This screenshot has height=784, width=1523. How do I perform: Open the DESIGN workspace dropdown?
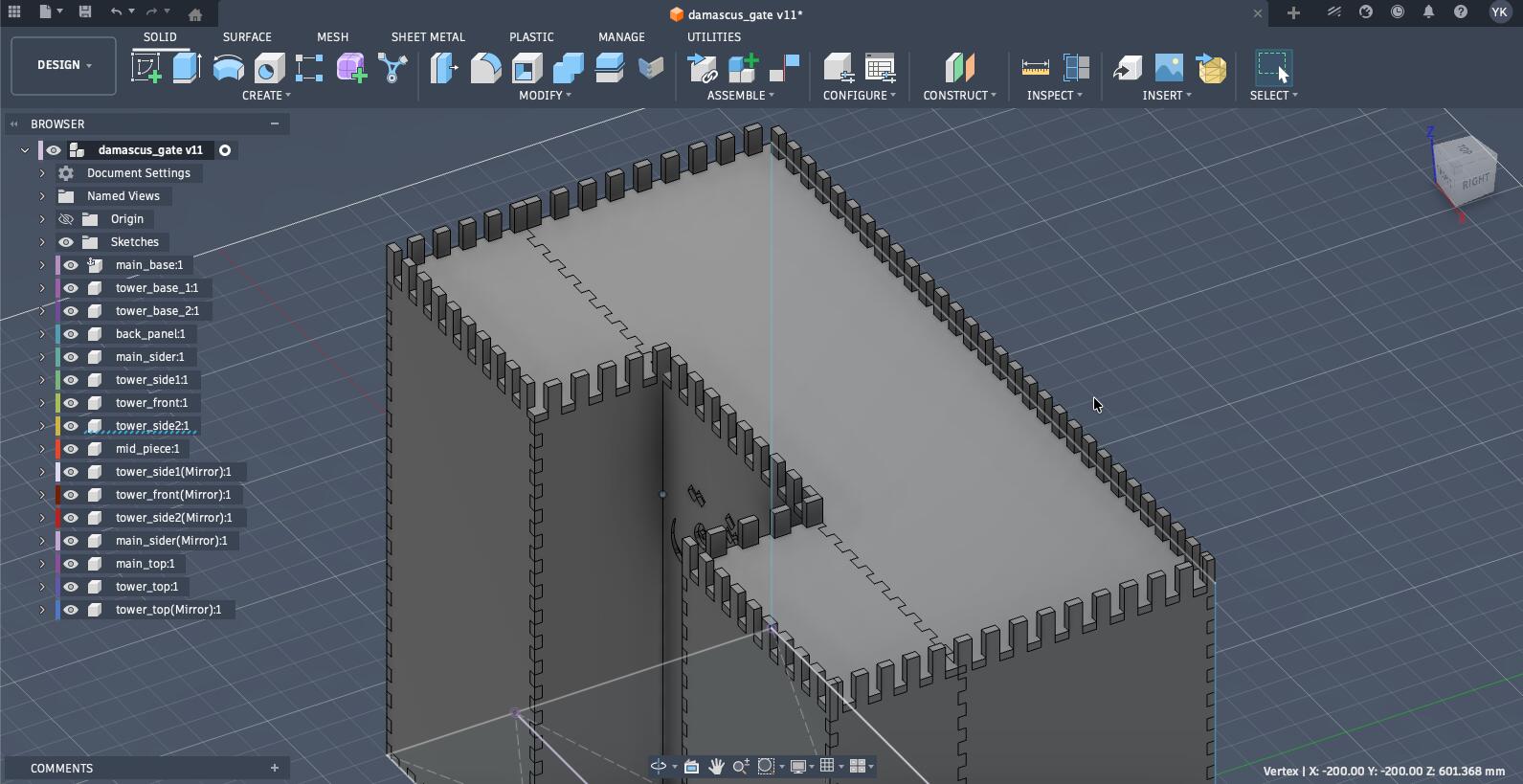pyautogui.click(x=64, y=65)
